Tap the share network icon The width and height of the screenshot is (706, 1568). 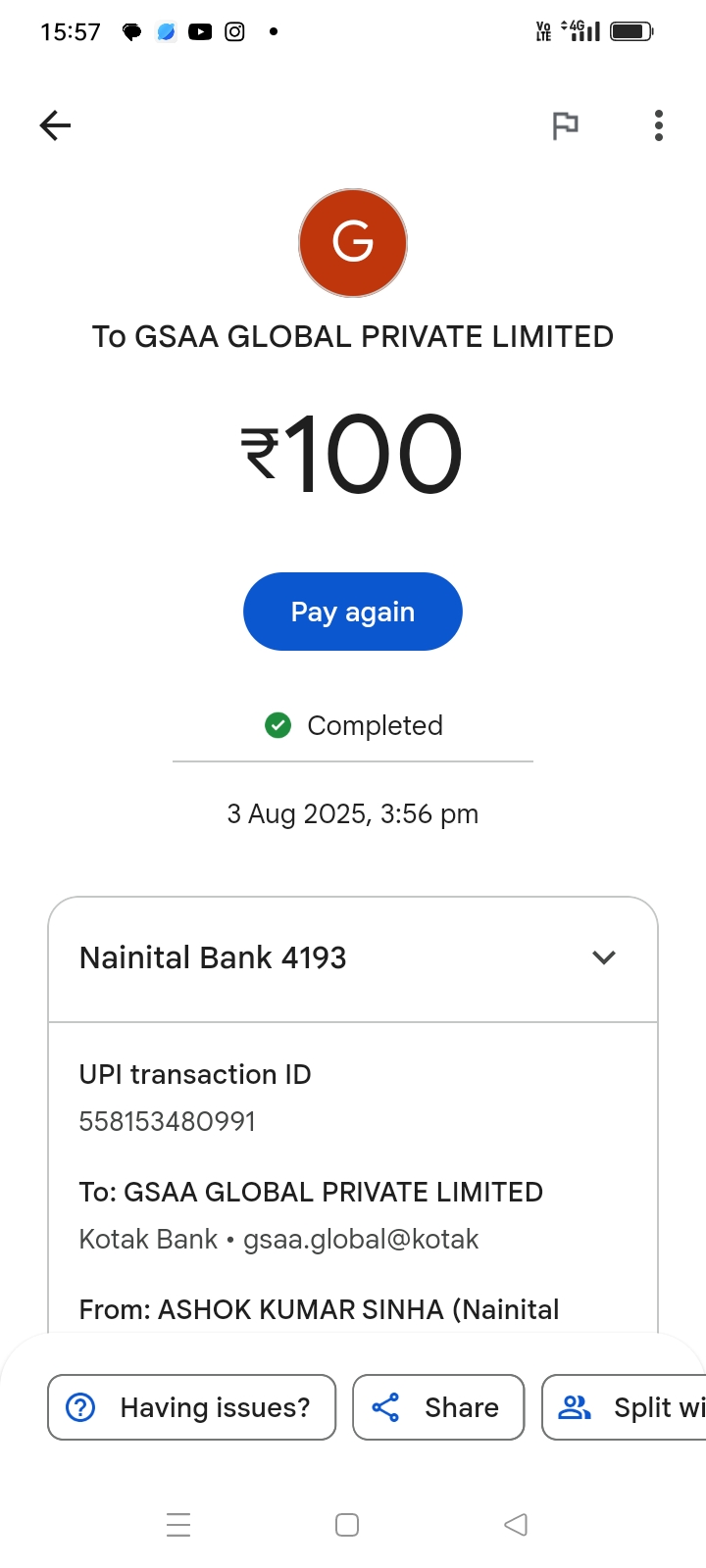[x=386, y=1407]
